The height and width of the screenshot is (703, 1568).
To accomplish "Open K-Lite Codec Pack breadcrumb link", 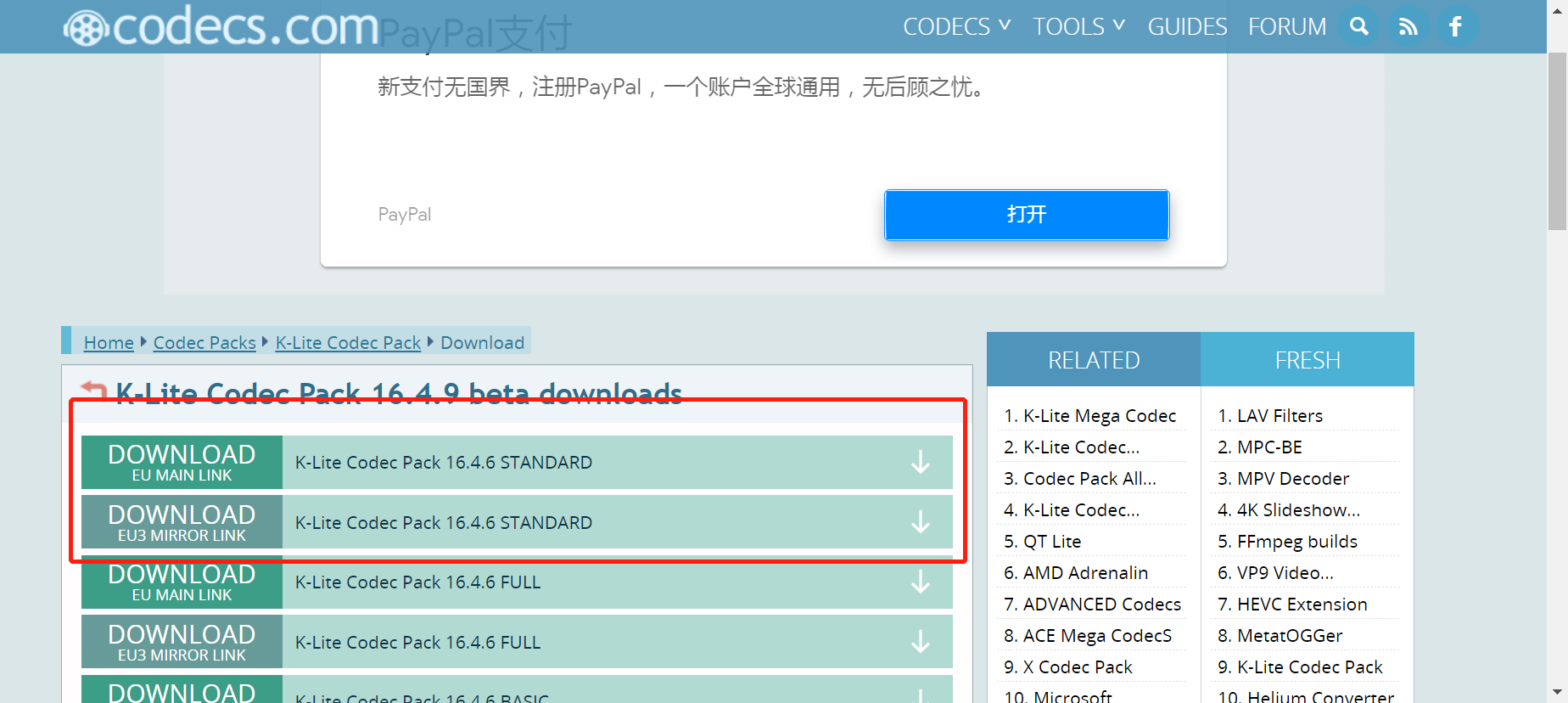I will pos(348,343).
